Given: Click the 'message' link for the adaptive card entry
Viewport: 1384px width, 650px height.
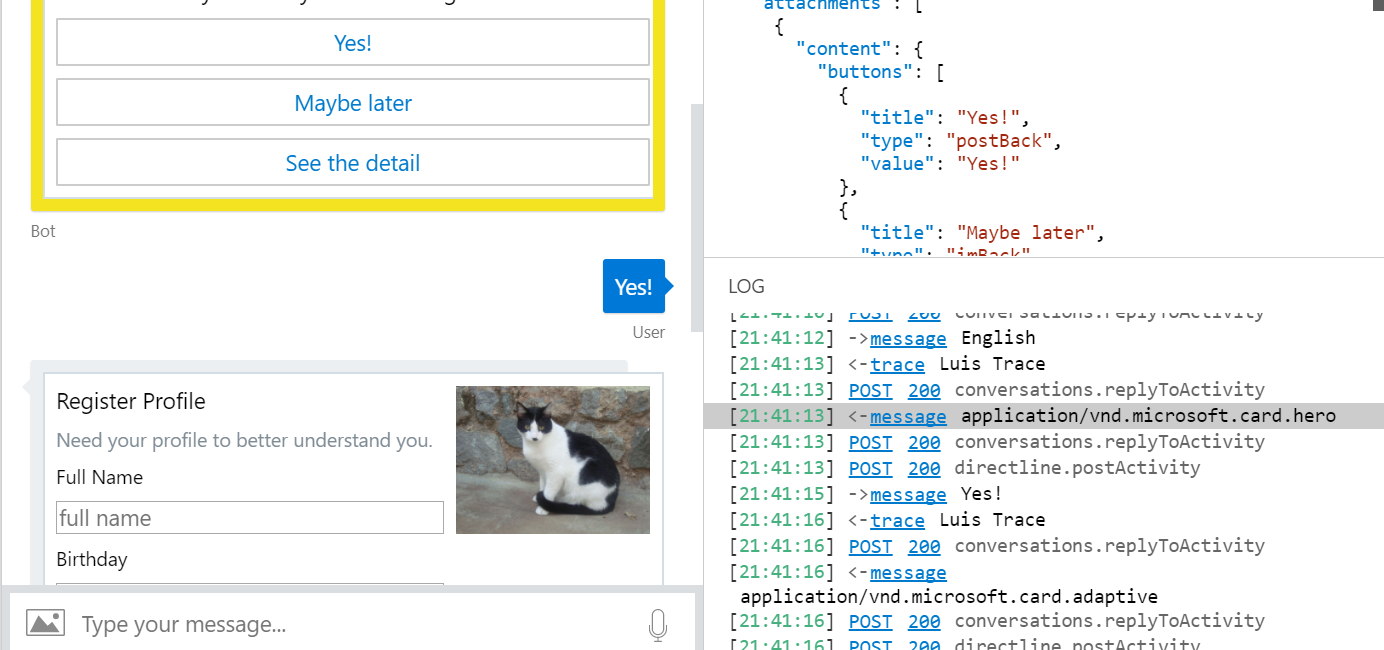Looking at the screenshot, I should [x=907, y=572].
